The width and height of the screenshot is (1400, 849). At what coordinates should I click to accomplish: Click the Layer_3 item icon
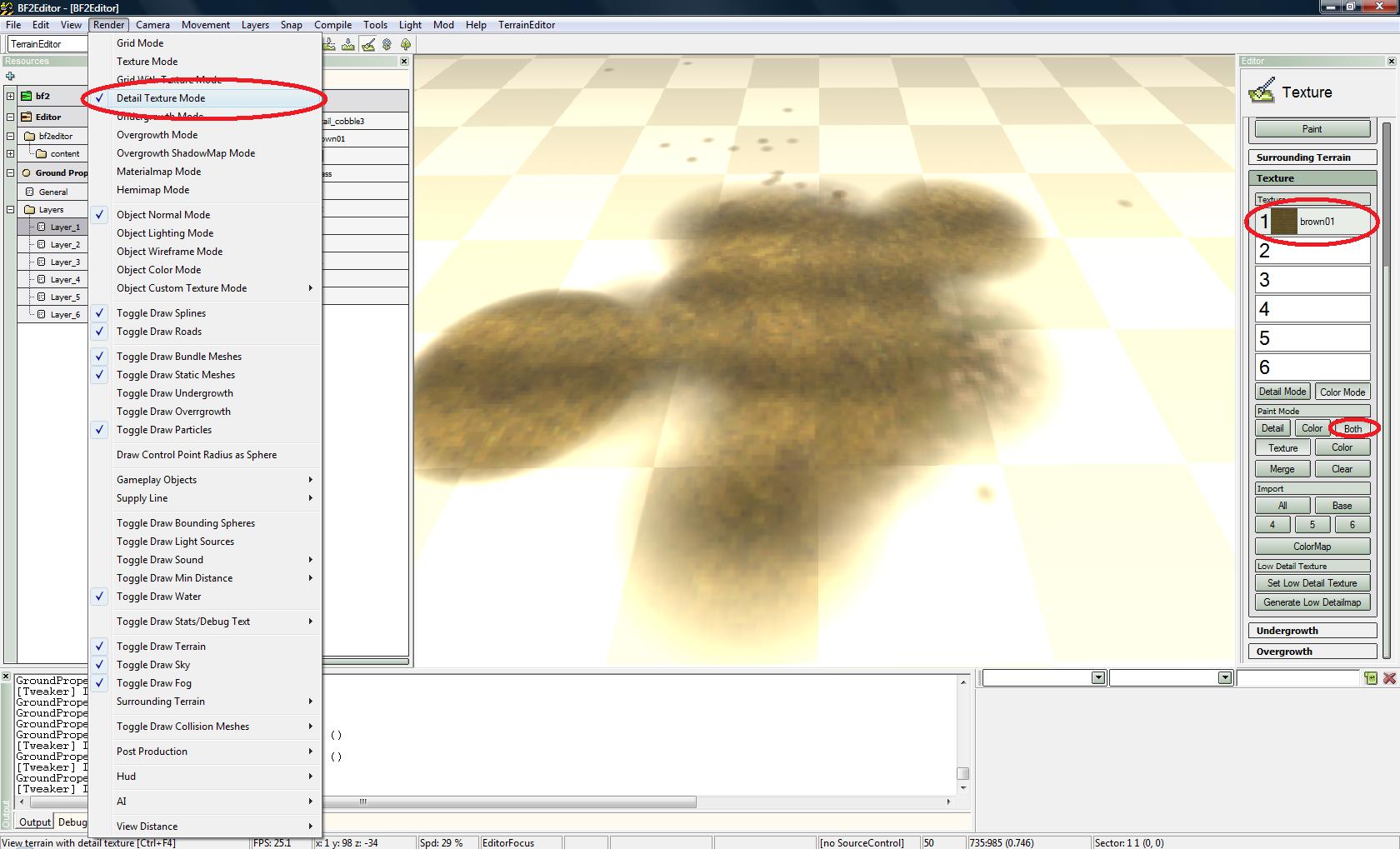(42, 262)
